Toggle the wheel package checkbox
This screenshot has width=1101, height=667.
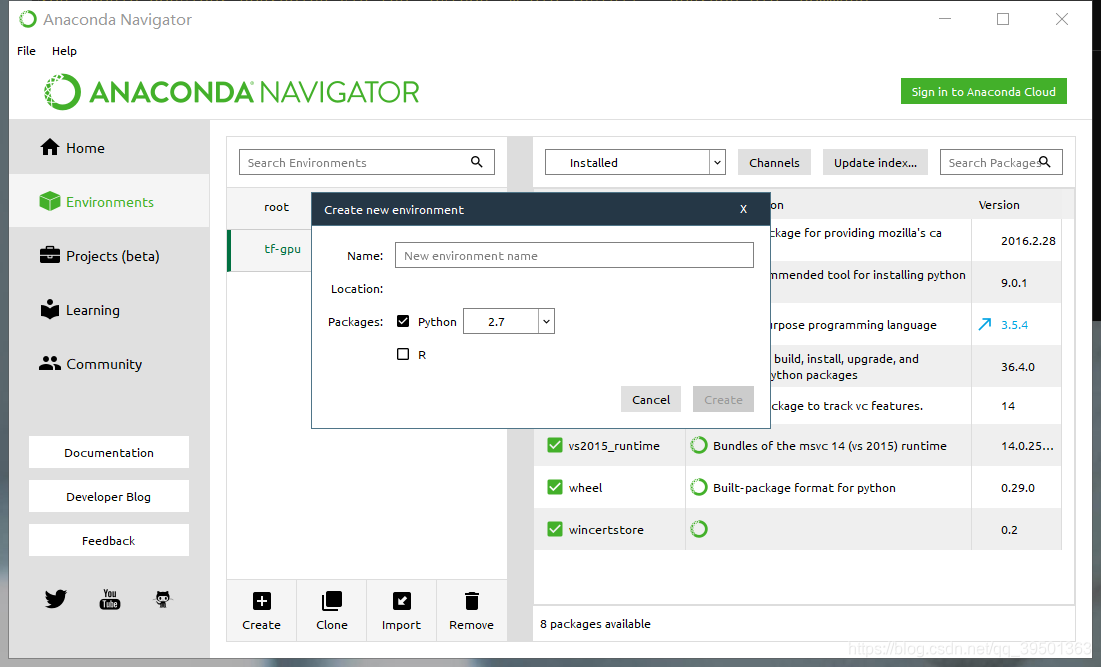(x=555, y=487)
